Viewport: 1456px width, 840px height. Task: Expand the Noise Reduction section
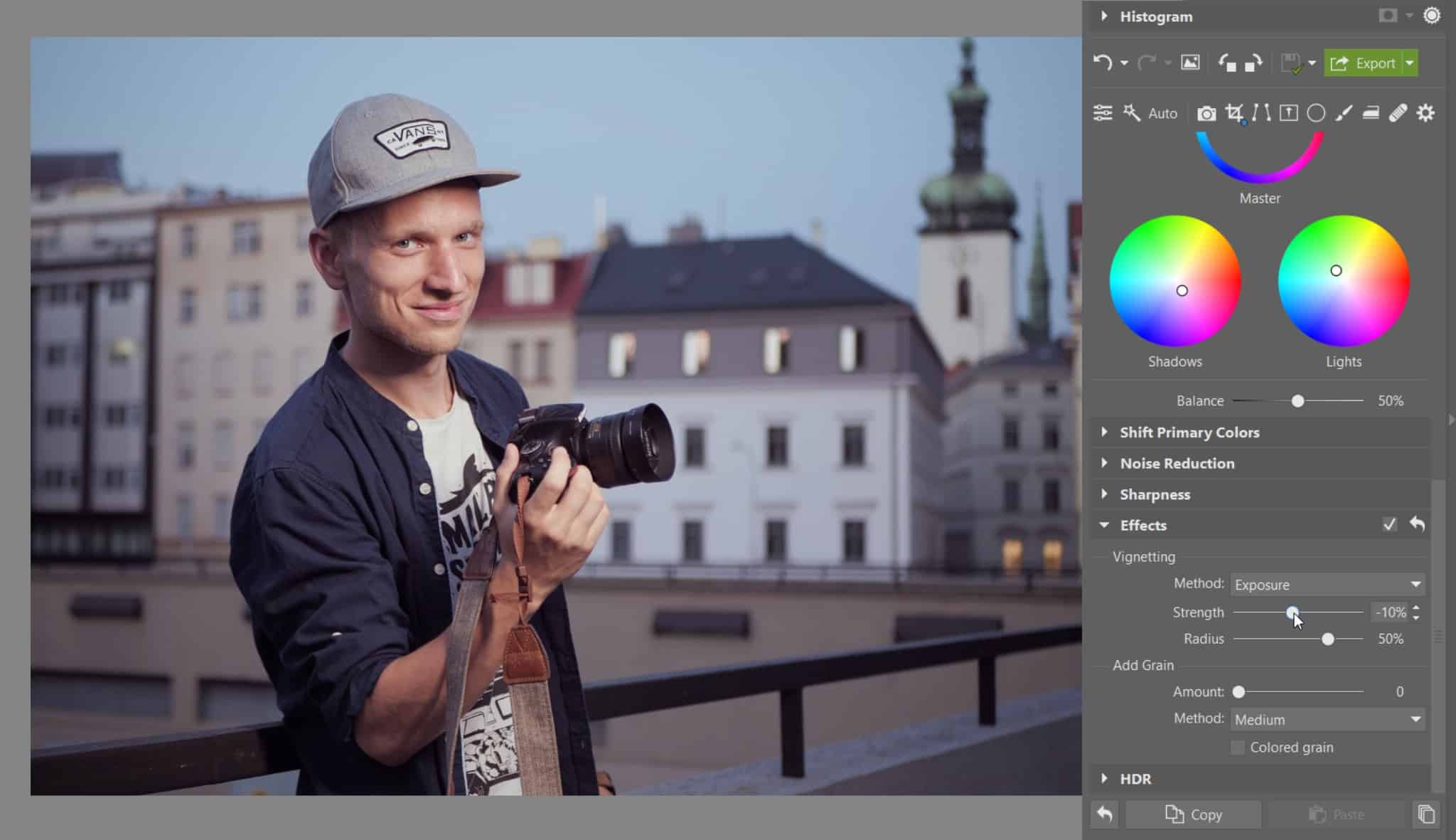1177,464
